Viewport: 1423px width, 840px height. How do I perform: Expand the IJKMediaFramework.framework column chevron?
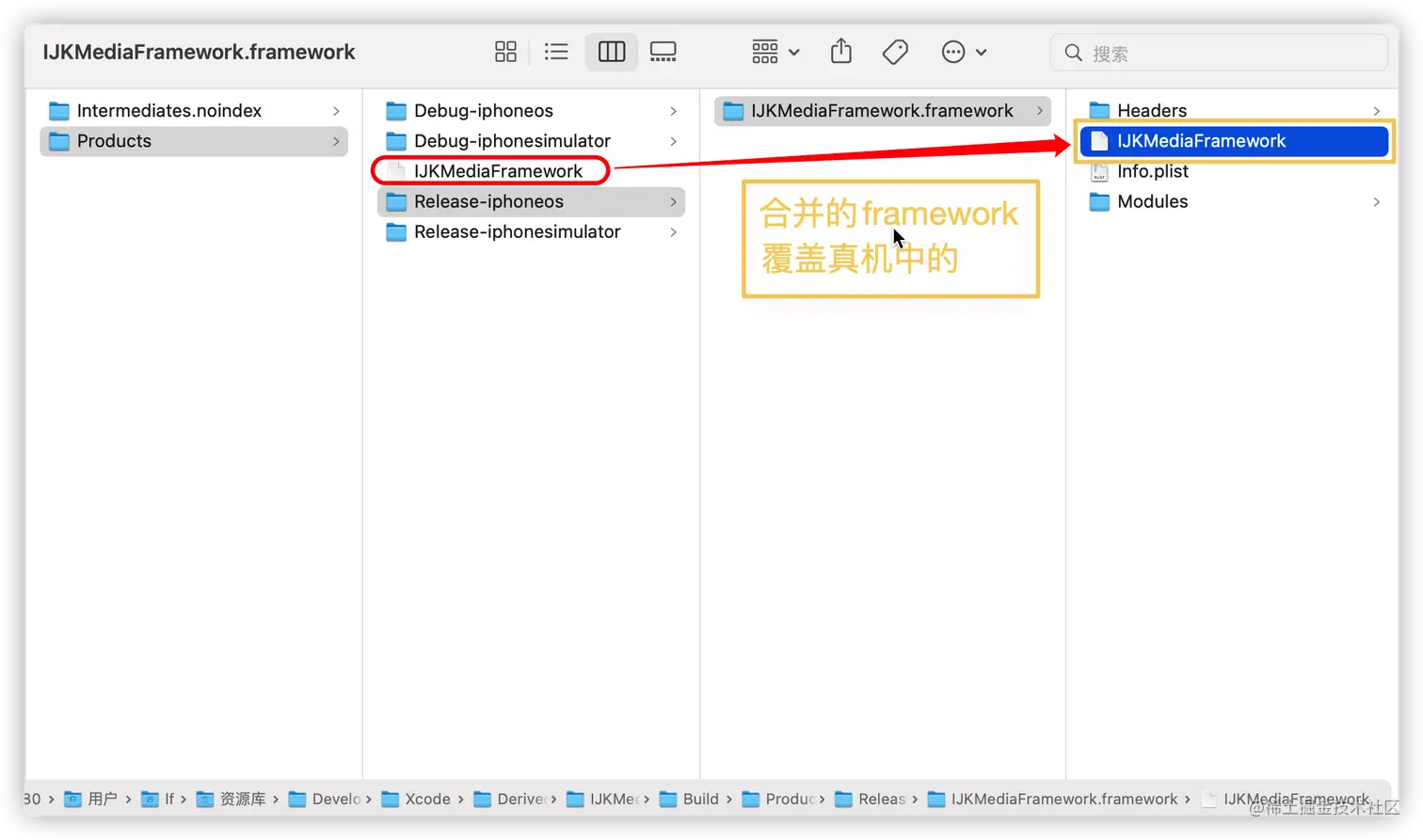click(1040, 111)
